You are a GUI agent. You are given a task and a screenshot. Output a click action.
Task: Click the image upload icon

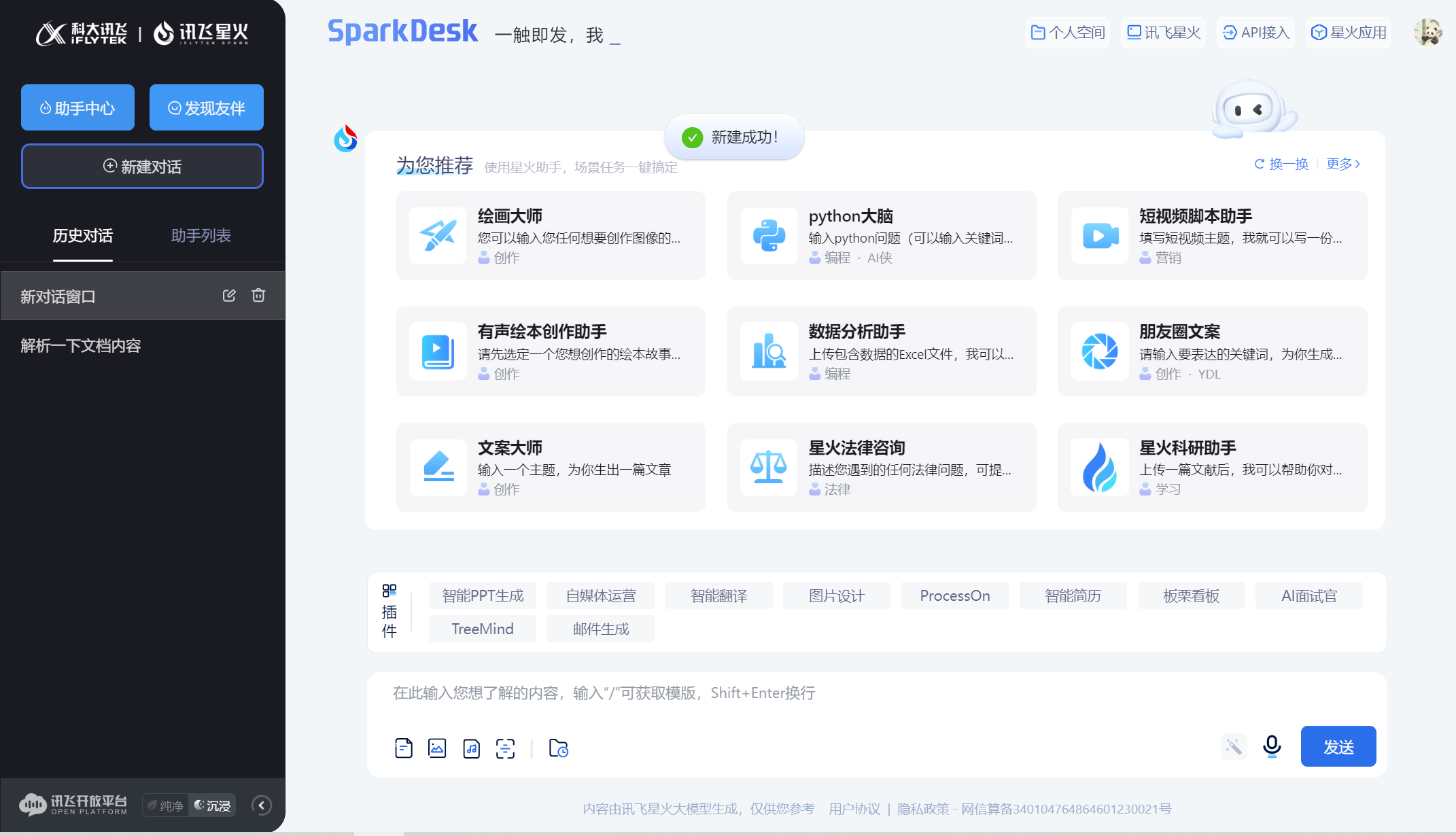coord(437,748)
